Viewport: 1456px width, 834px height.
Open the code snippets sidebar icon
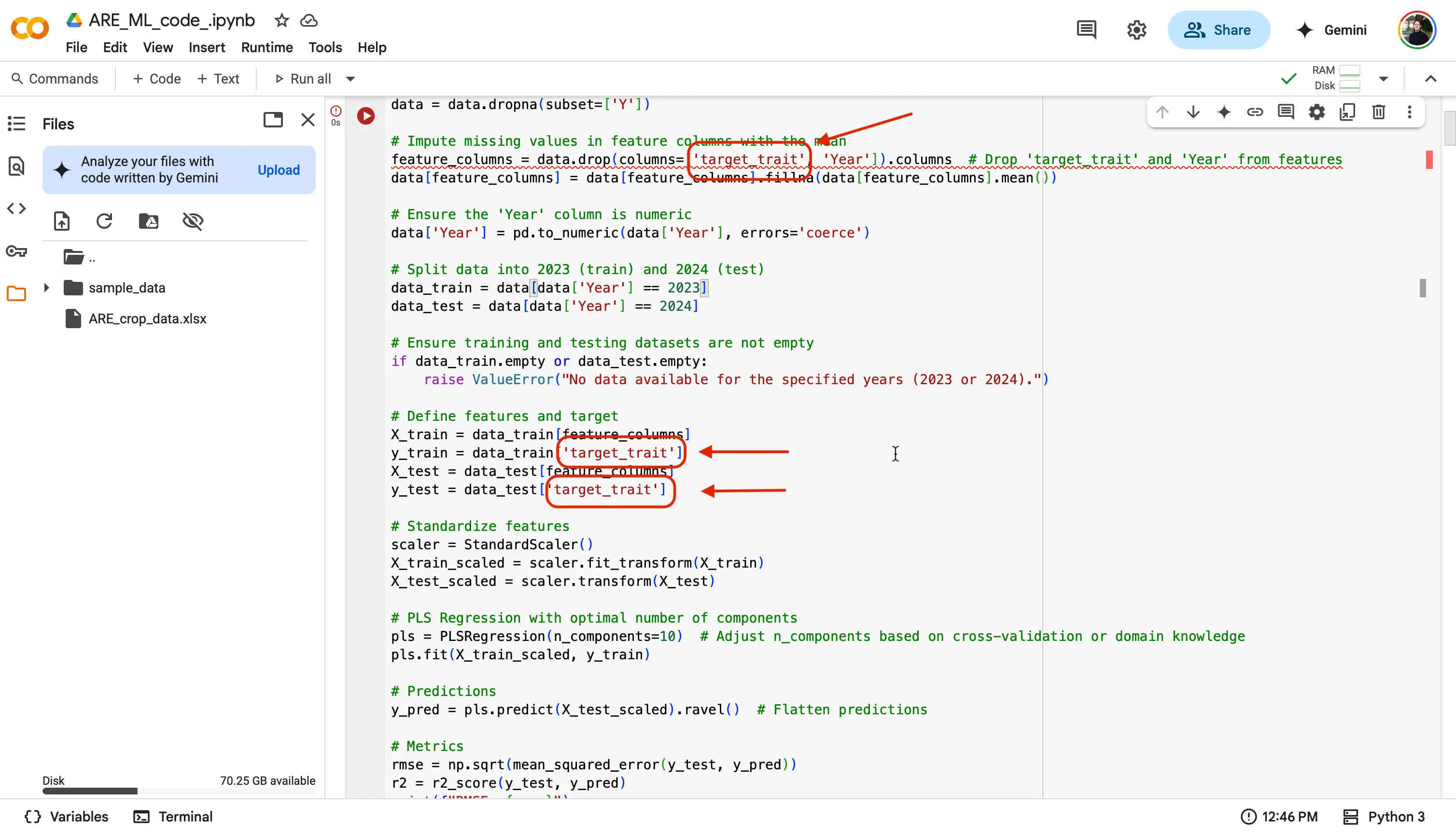pyautogui.click(x=16, y=208)
